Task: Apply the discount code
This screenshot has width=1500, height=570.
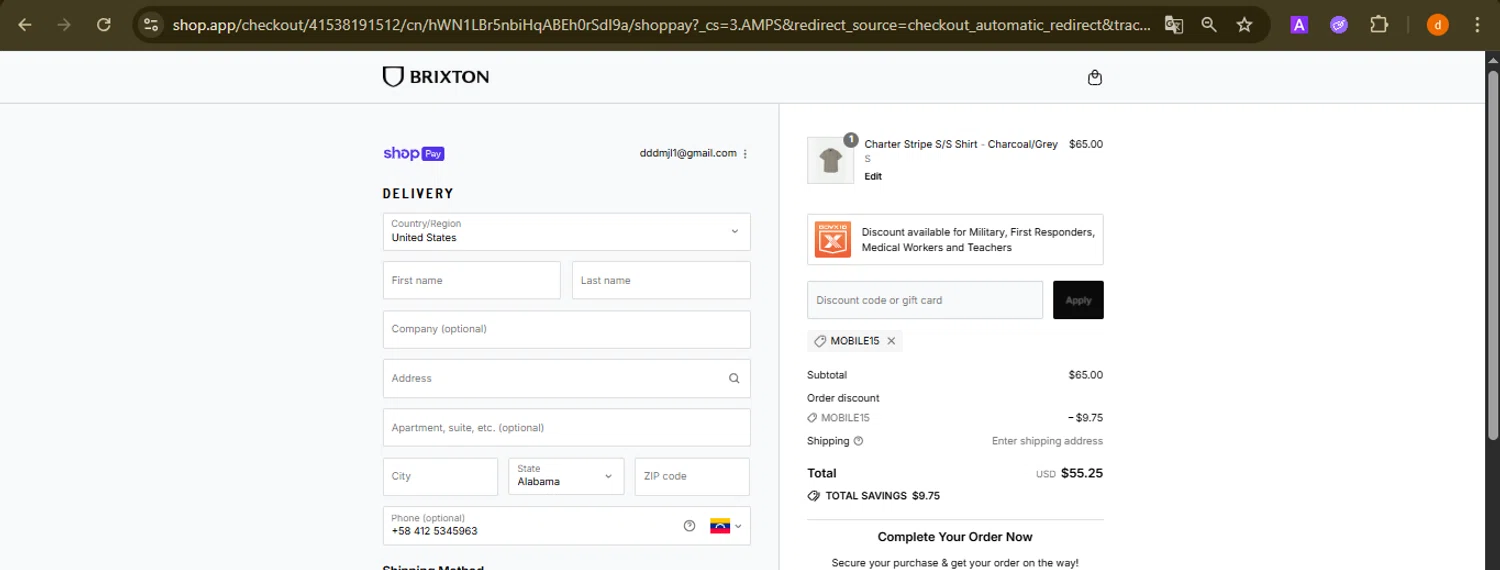Action: [x=1078, y=300]
